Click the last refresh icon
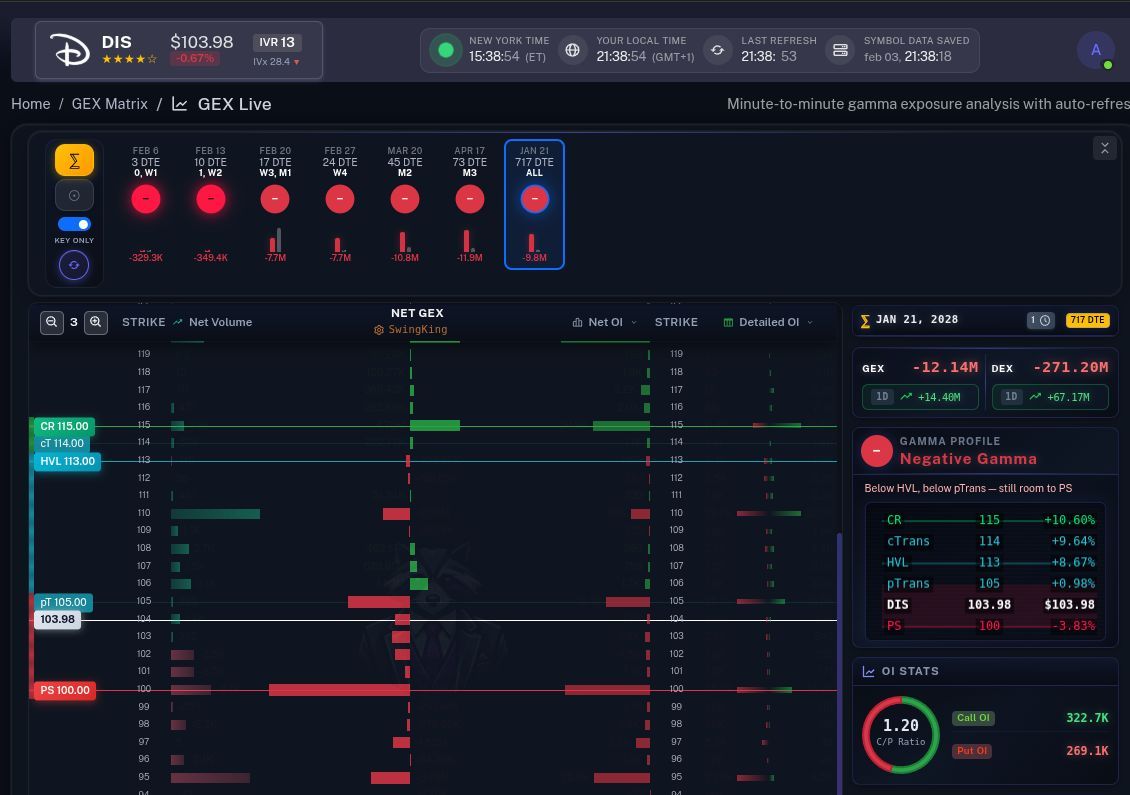Screen dimensions: 1130x795 click(x=718, y=50)
